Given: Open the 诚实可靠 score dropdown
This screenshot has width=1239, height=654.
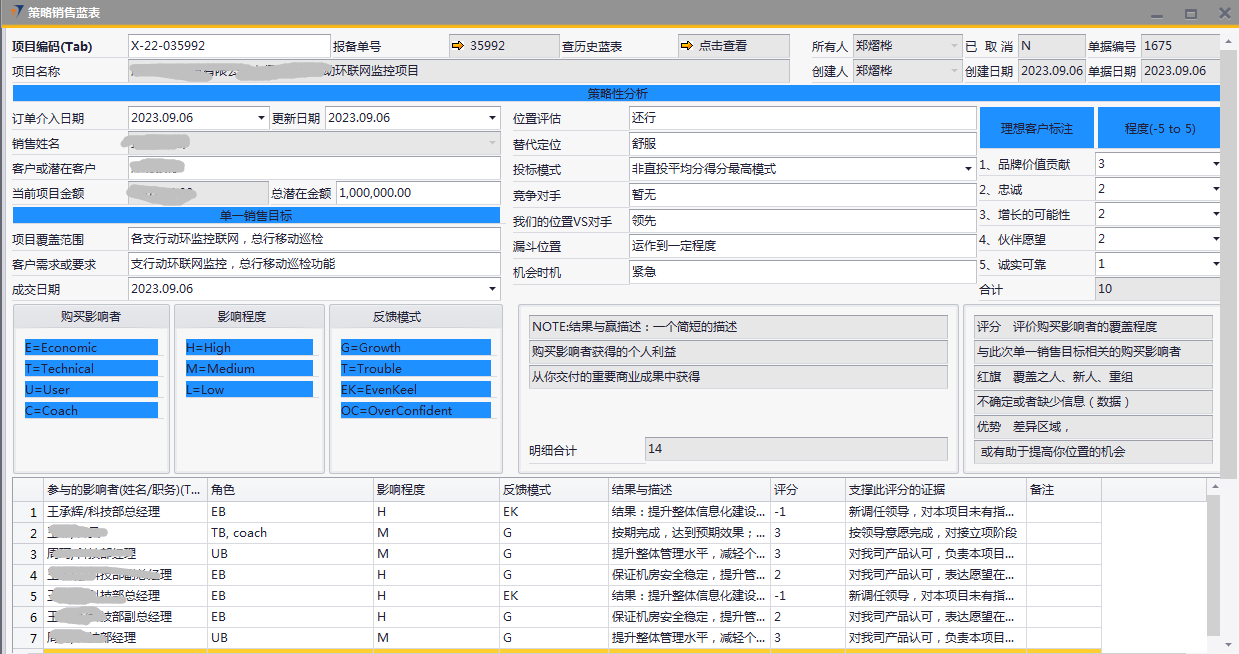Looking at the screenshot, I should coord(1215,265).
